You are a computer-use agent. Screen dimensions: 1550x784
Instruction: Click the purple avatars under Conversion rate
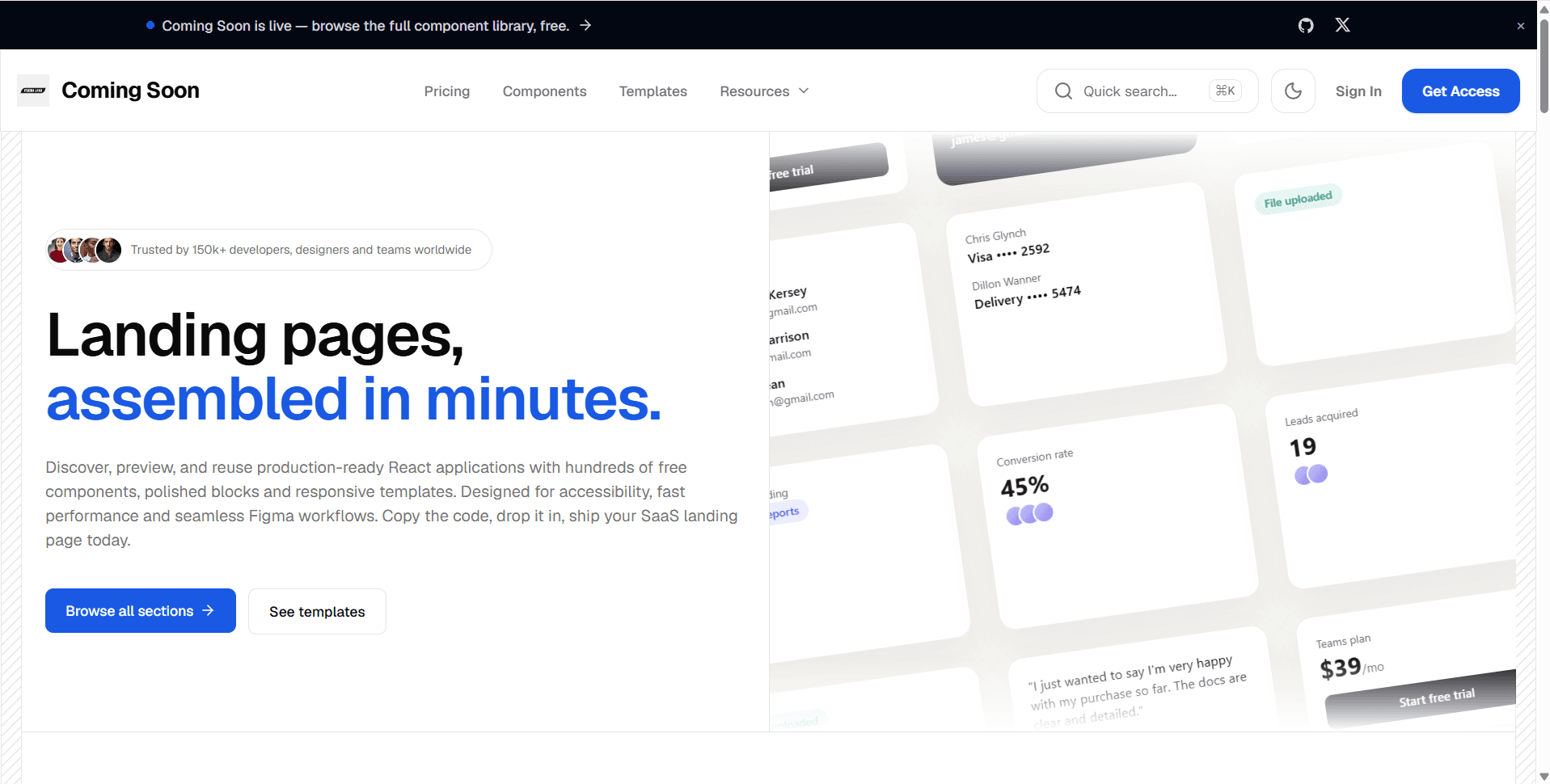click(1029, 513)
